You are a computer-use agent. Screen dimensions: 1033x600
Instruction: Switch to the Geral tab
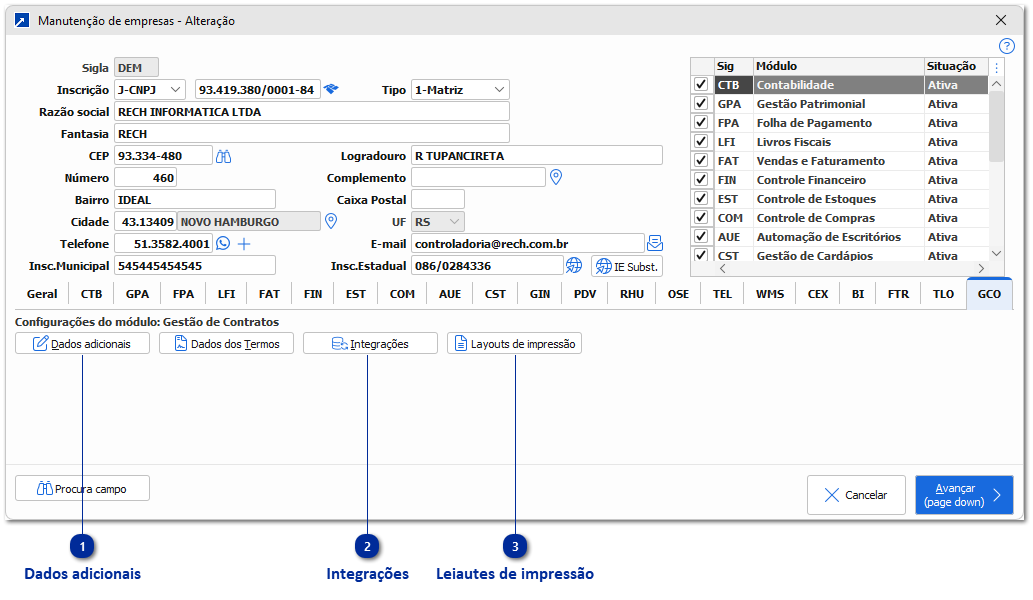42,294
